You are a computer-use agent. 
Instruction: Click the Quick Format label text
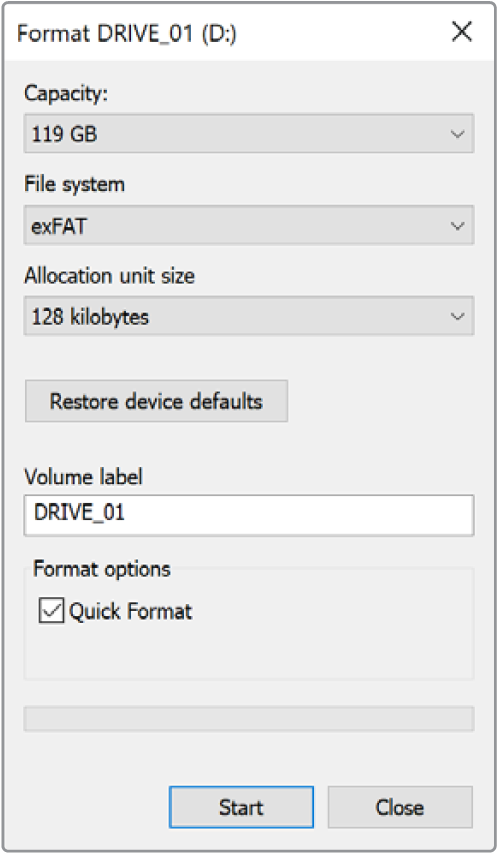pyautogui.click(x=131, y=611)
